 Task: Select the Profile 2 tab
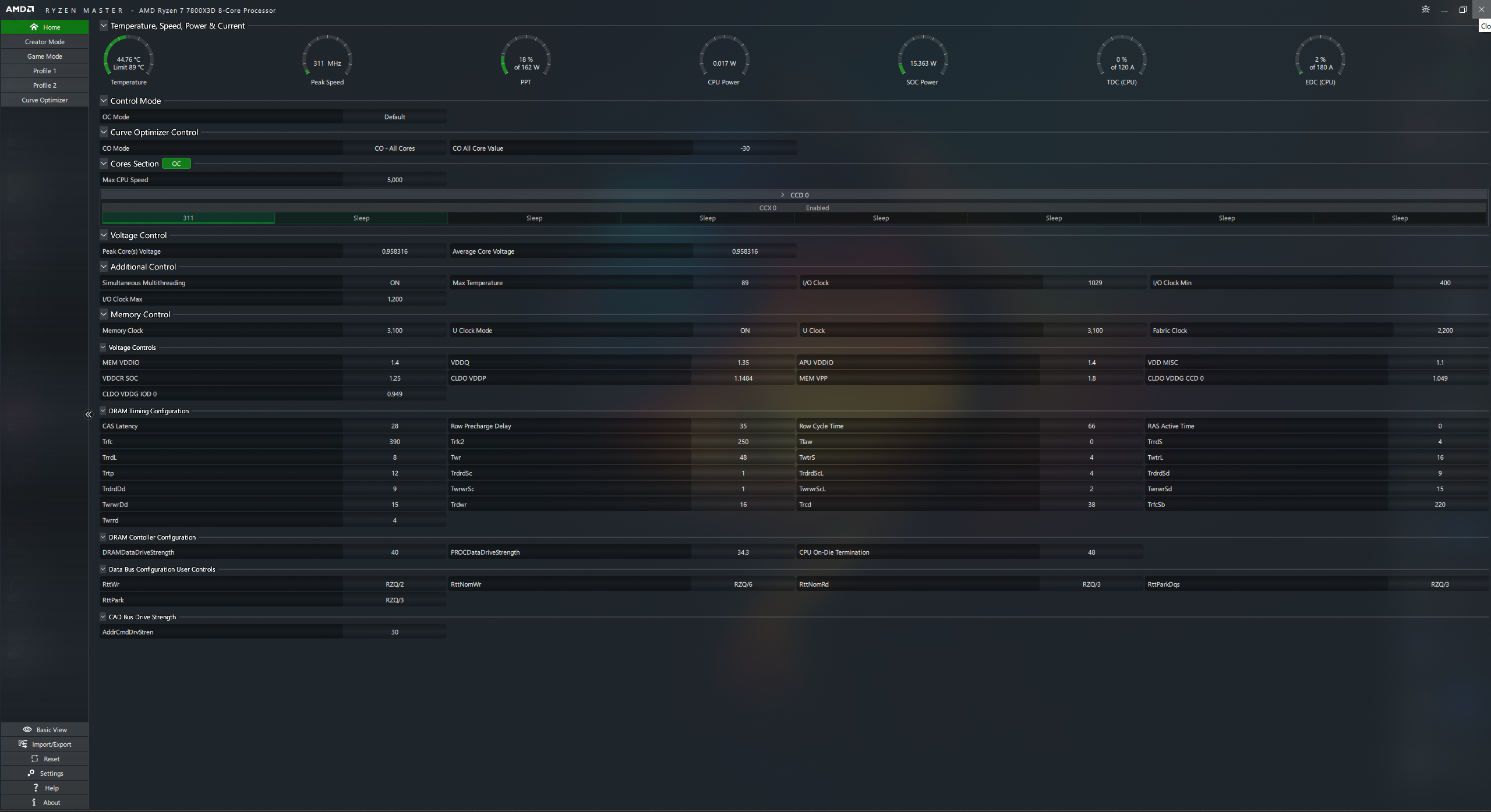[x=44, y=85]
